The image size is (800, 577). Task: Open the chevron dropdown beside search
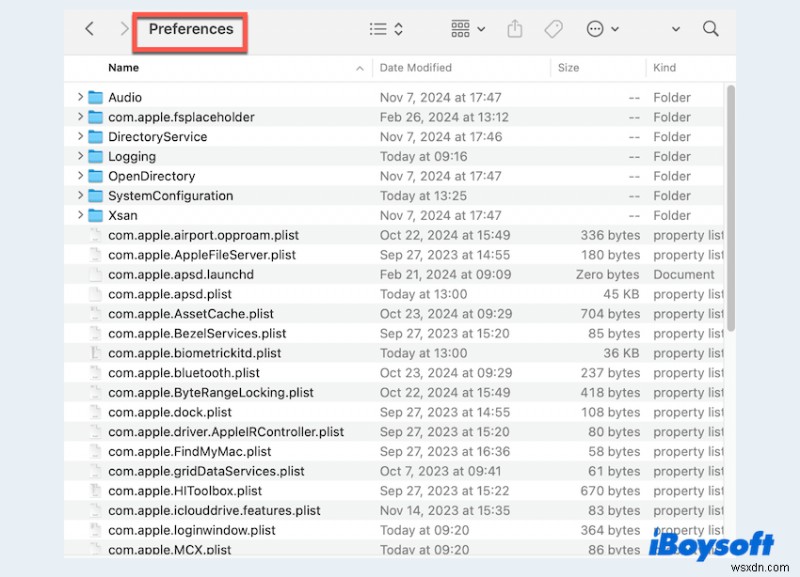pos(676,29)
